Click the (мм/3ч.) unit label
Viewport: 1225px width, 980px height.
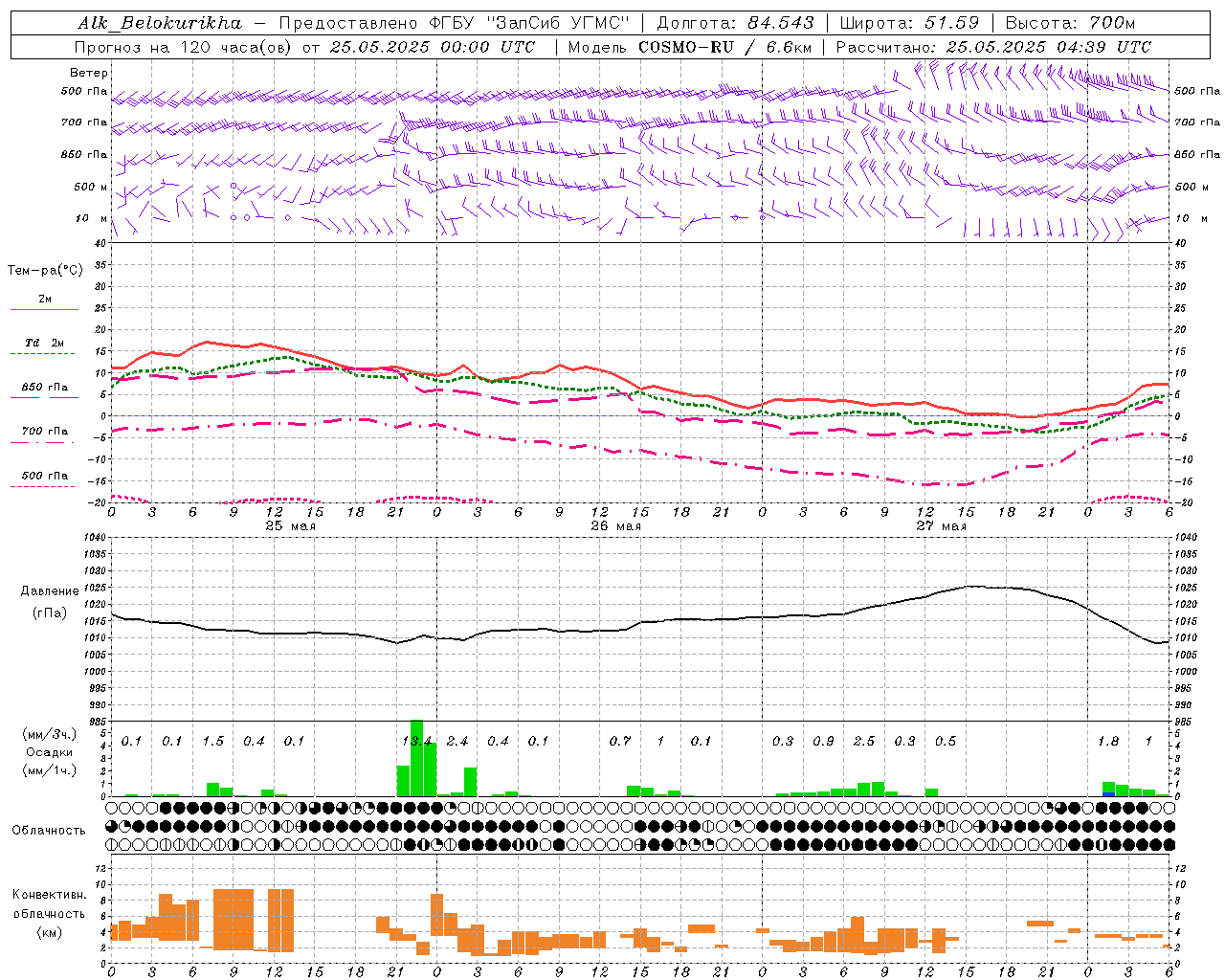click(x=50, y=735)
